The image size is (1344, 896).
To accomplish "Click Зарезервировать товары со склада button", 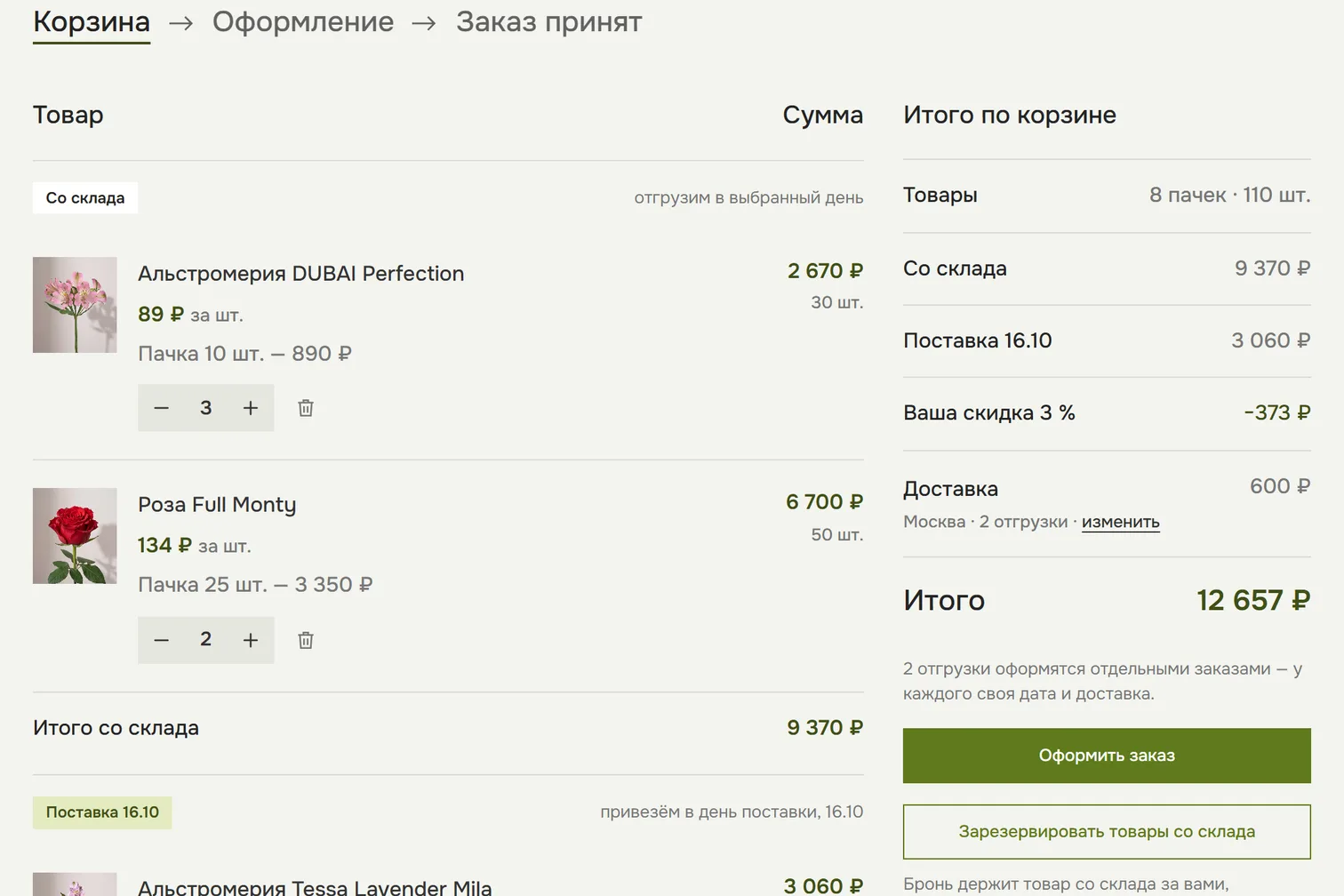I will [x=1107, y=832].
